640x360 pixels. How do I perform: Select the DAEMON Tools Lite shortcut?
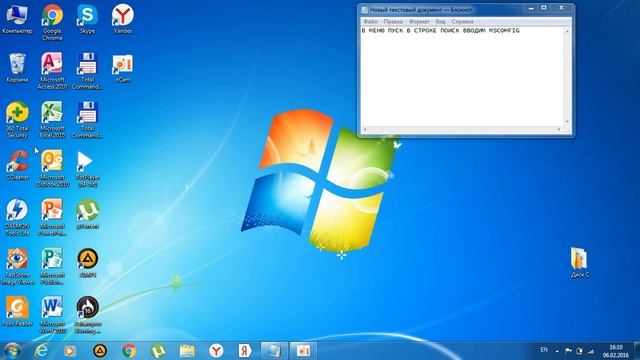pyautogui.click(x=17, y=218)
